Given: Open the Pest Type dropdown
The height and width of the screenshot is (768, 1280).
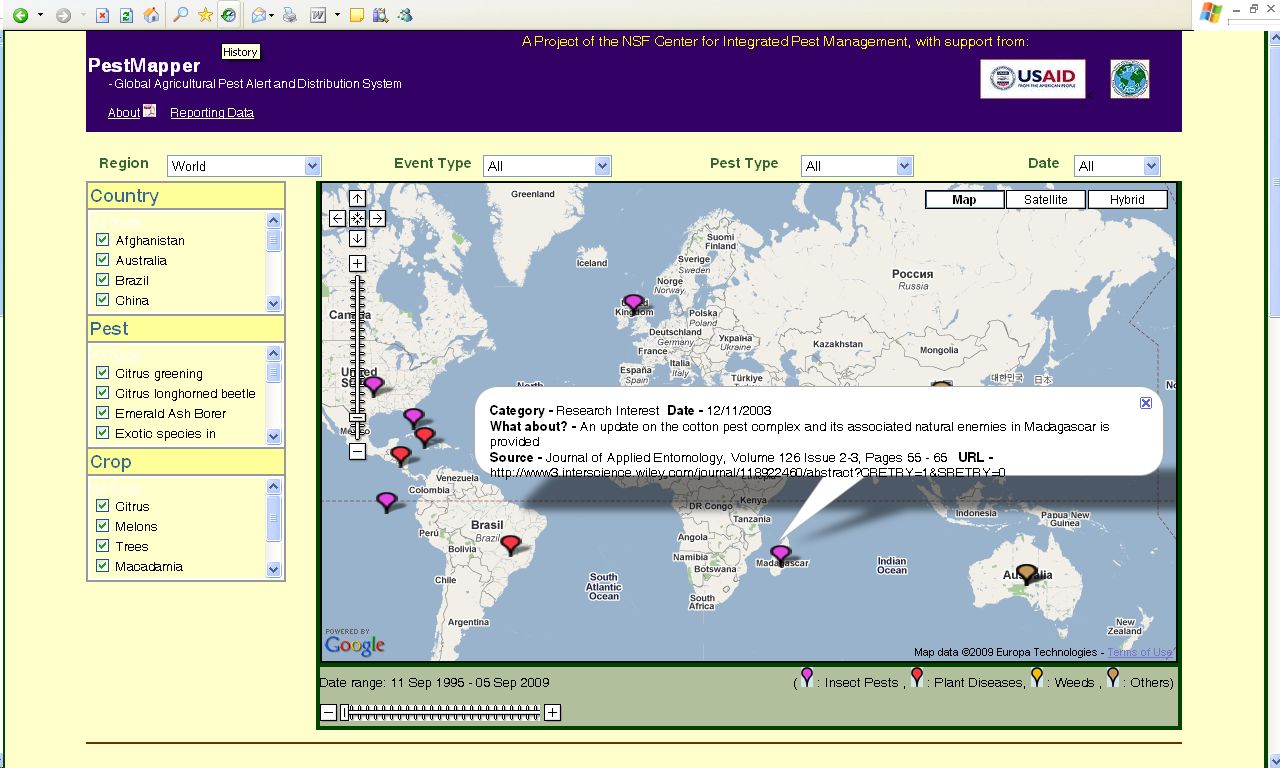Looking at the screenshot, I should pyautogui.click(x=902, y=166).
